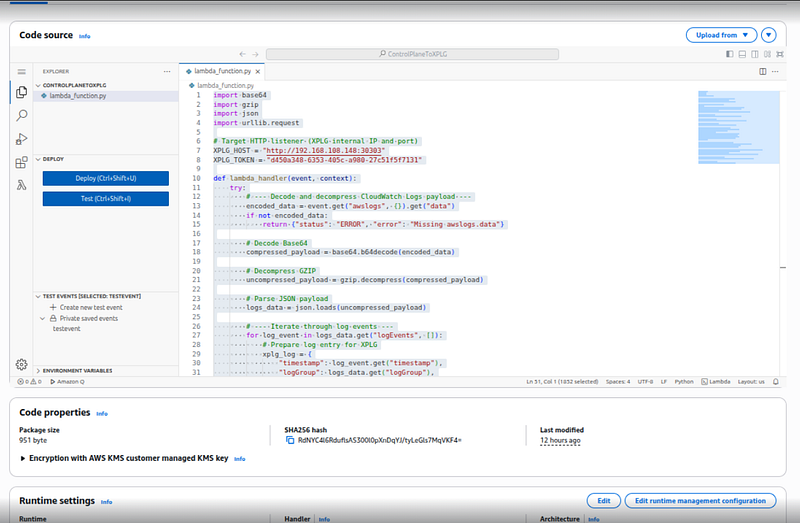
Task: Open the notifications bell in status bar
Action: pyautogui.click(x=776, y=382)
